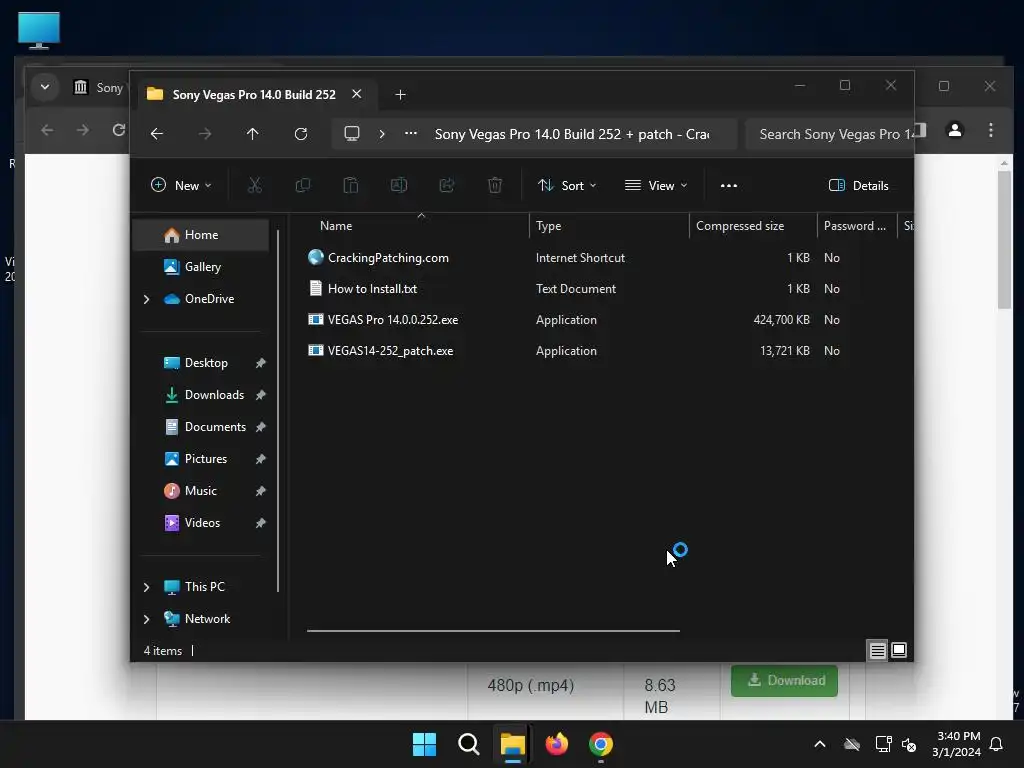
Task: Show hidden system tray icons
Action: tap(820, 744)
